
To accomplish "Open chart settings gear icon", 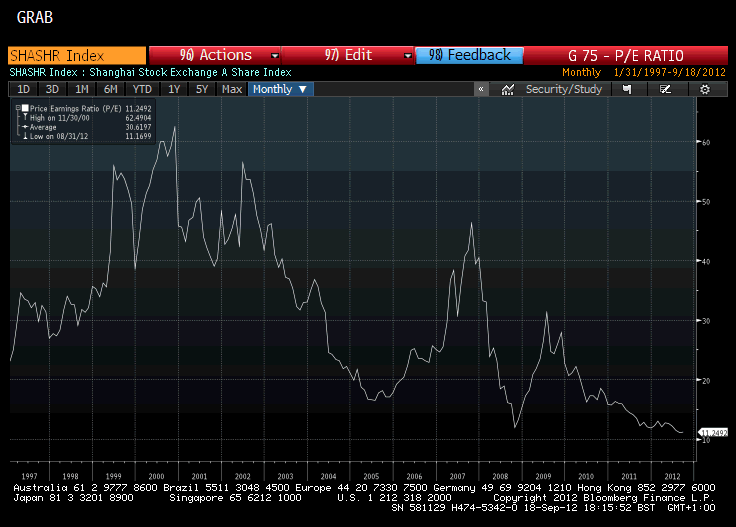I will (x=705, y=89).
